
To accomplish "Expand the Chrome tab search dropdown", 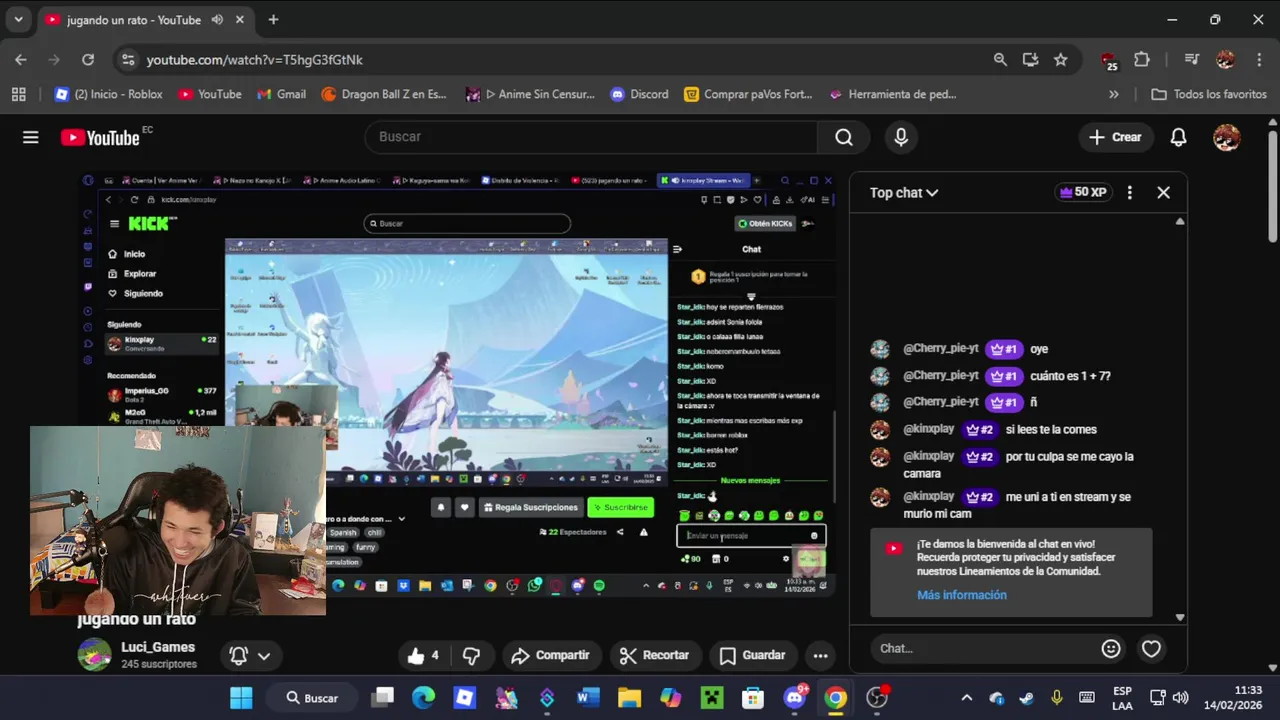I will click(18, 19).
